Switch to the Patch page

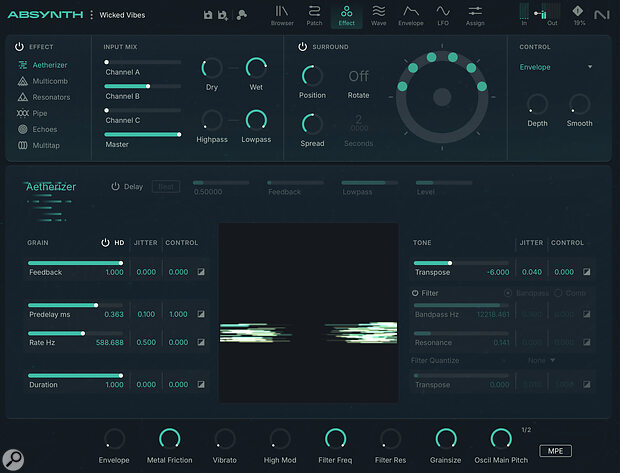pos(314,16)
